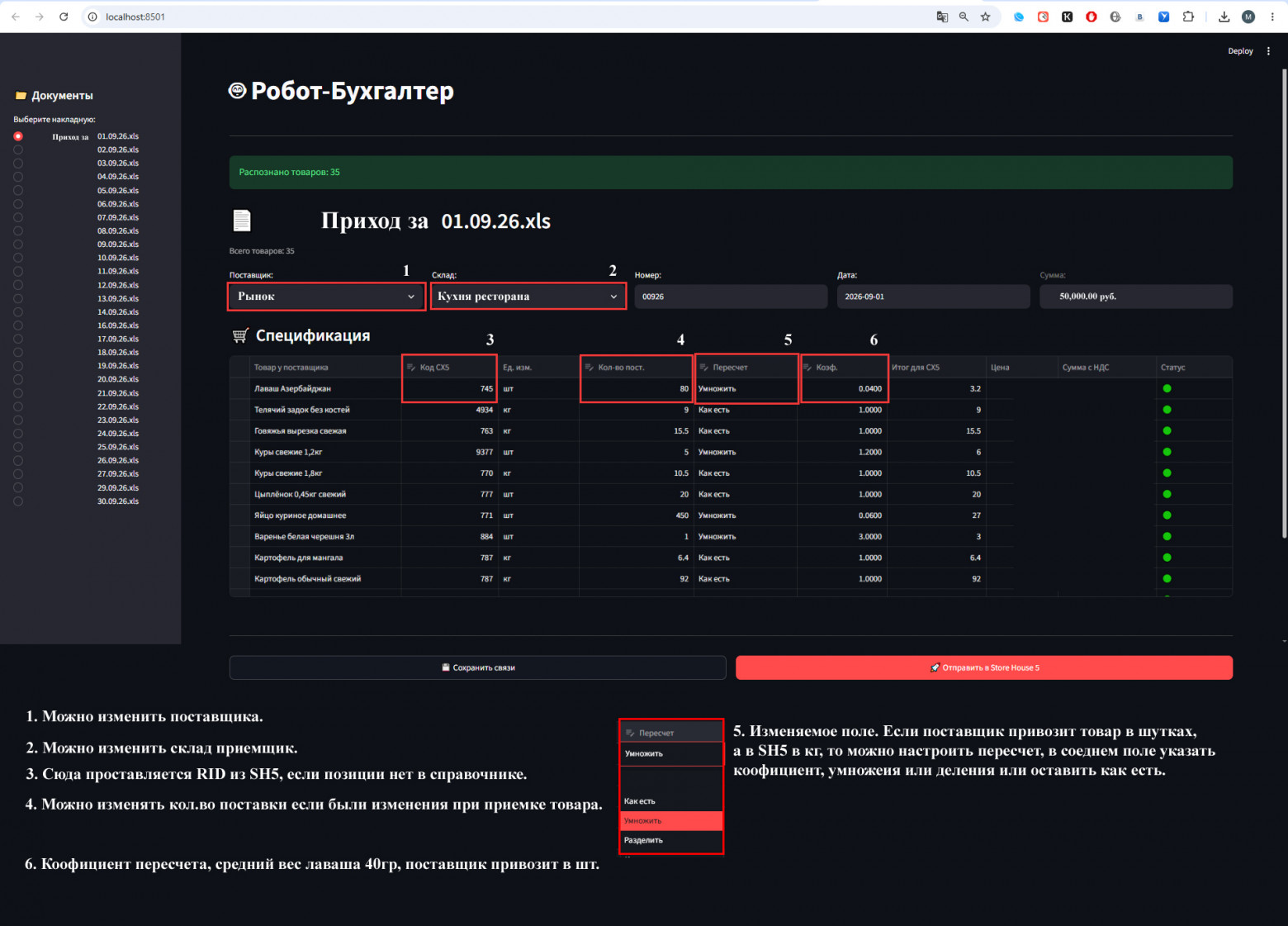Open the gray globe browser extension
Screen dimensions: 1288x926
click(1115, 17)
